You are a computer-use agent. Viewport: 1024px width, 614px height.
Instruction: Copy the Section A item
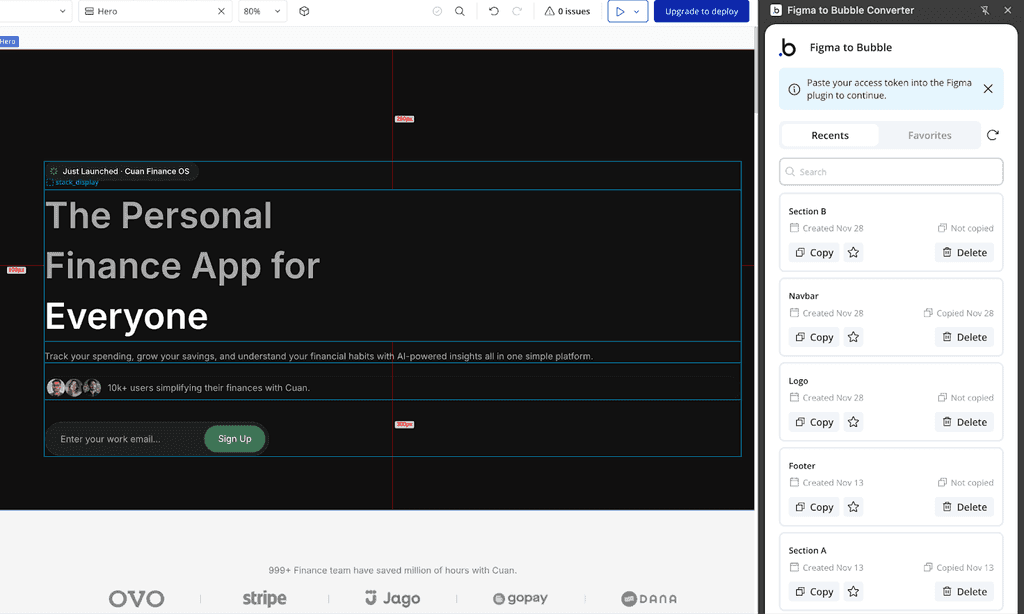814,591
